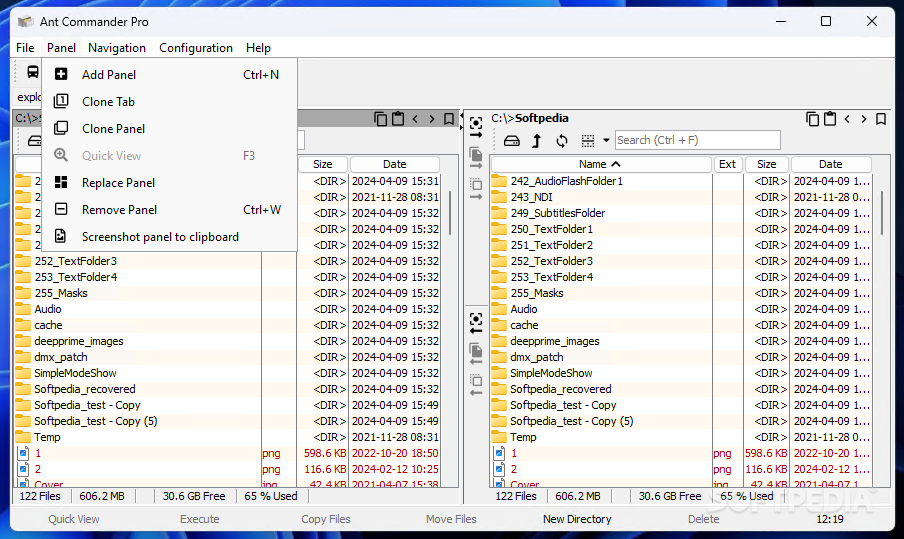Viewport: 904px width, 539px height.
Task: Click the Clone Panel icon in menu
Action: tap(61, 128)
